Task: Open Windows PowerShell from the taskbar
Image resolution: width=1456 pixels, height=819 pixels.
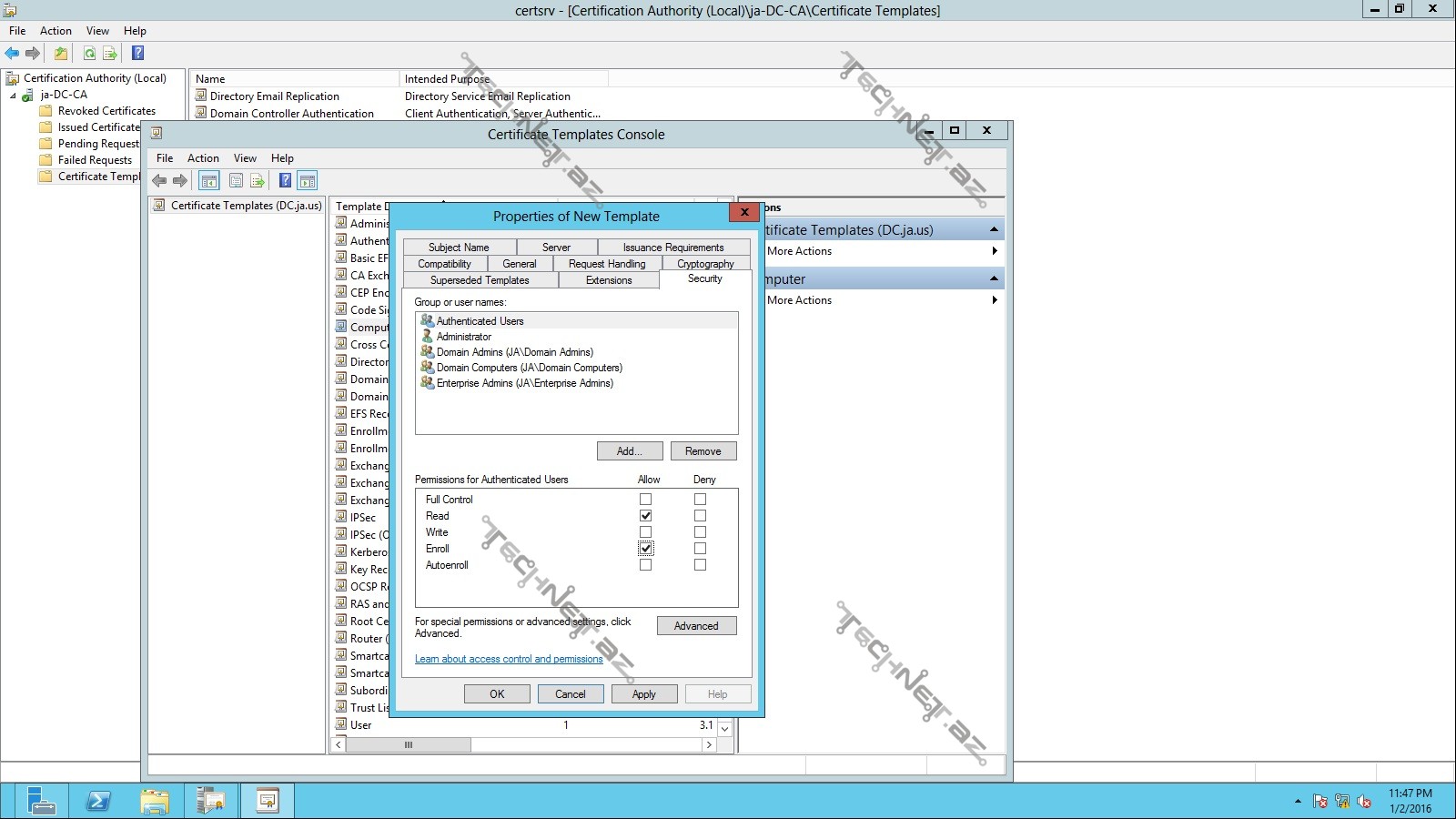Action: point(98,801)
